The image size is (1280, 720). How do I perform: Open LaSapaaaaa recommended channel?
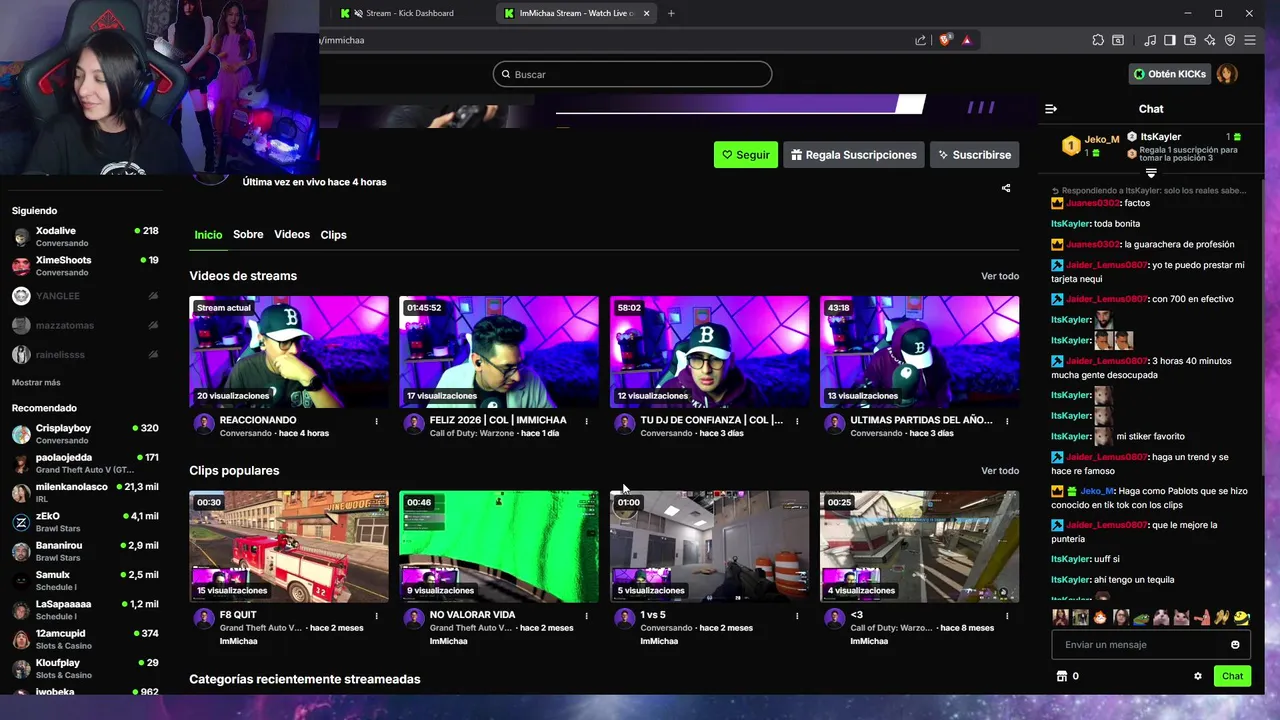pos(85,610)
